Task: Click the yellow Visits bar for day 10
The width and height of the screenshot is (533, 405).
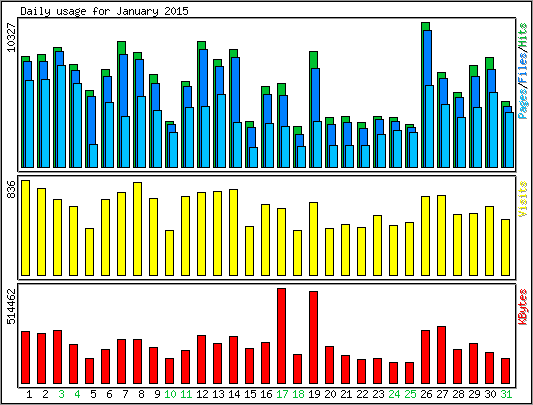Action: (169, 253)
